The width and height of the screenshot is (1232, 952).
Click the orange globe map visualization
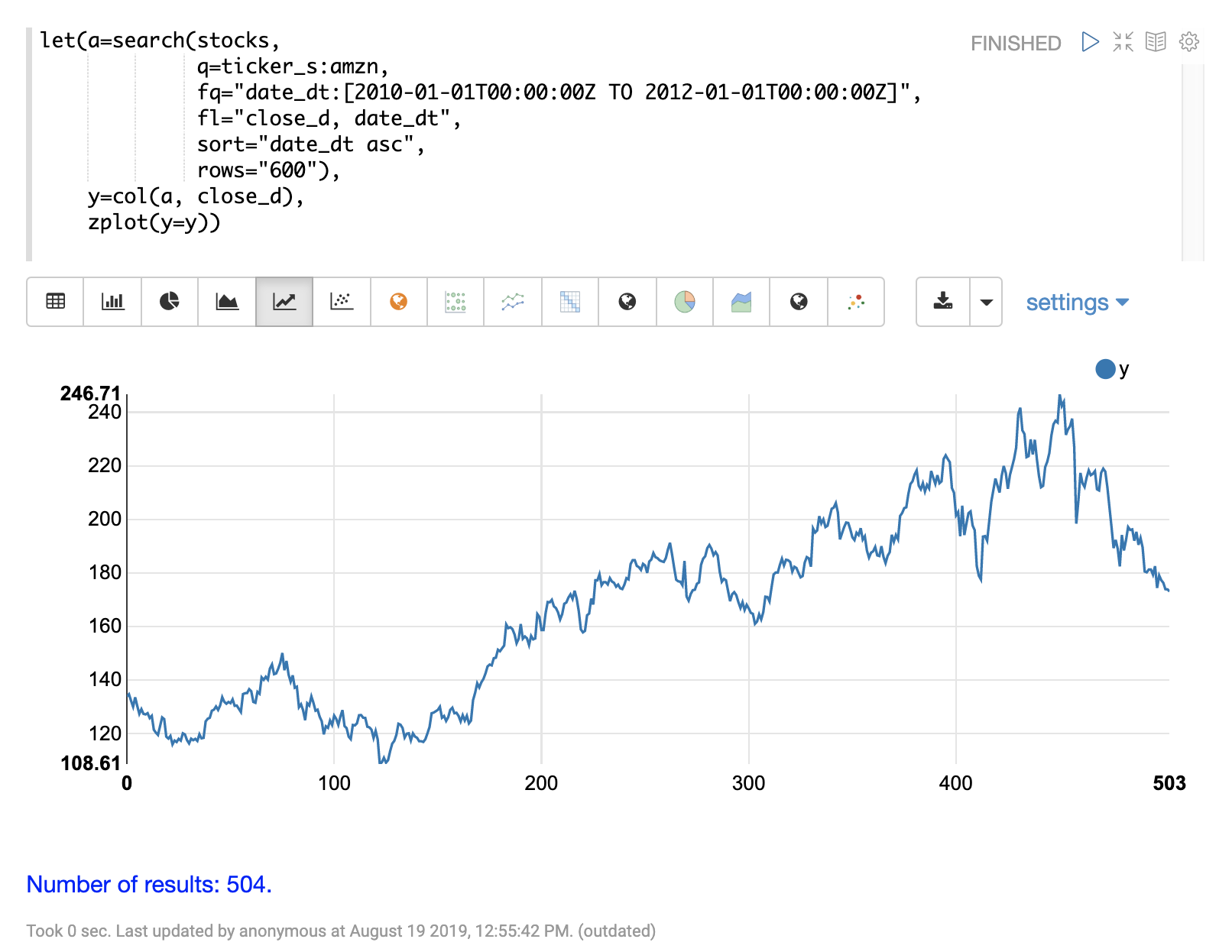[398, 302]
